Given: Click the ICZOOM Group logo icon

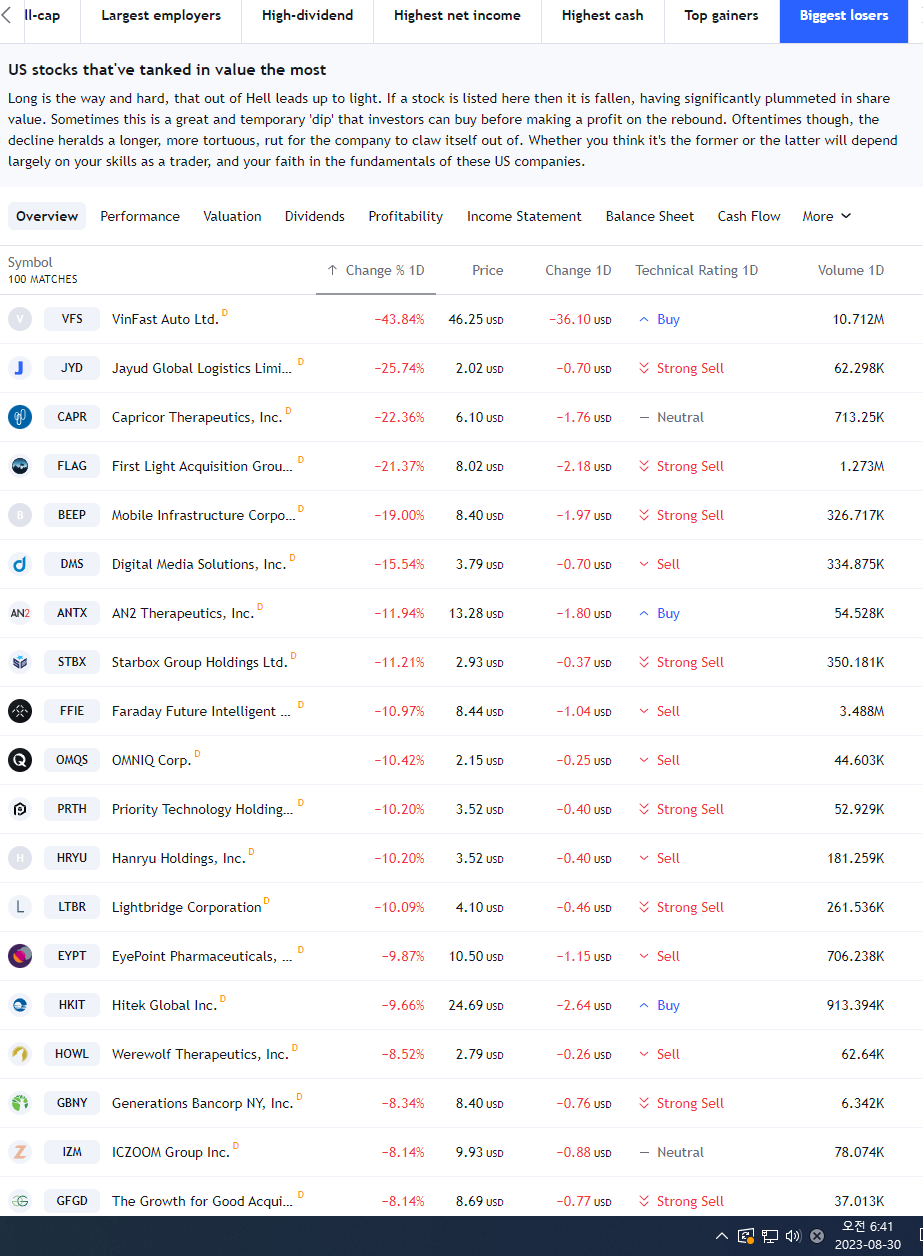Looking at the screenshot, I should tap(20, 1152).
